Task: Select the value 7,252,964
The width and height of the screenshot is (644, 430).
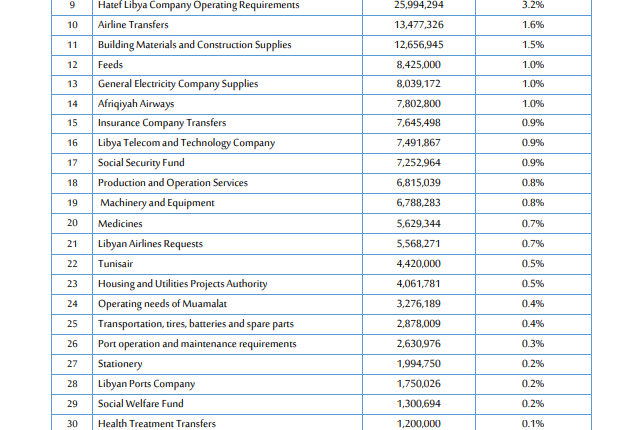Action: [x=419, y=163]
